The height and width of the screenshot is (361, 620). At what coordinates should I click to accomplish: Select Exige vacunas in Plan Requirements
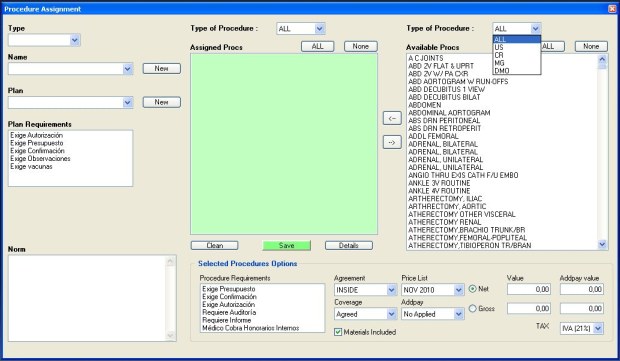point(31,166)
